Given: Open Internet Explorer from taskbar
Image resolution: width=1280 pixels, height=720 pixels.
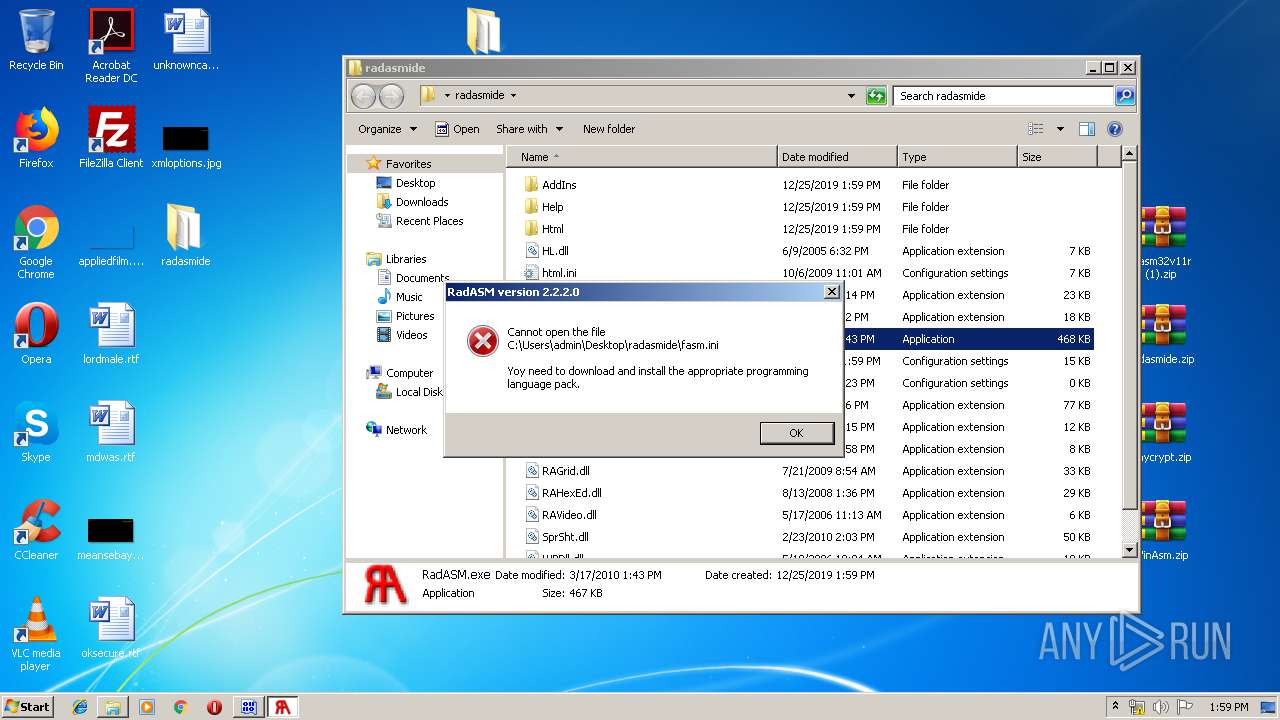Looking at the screenshot, I should 80,707.
